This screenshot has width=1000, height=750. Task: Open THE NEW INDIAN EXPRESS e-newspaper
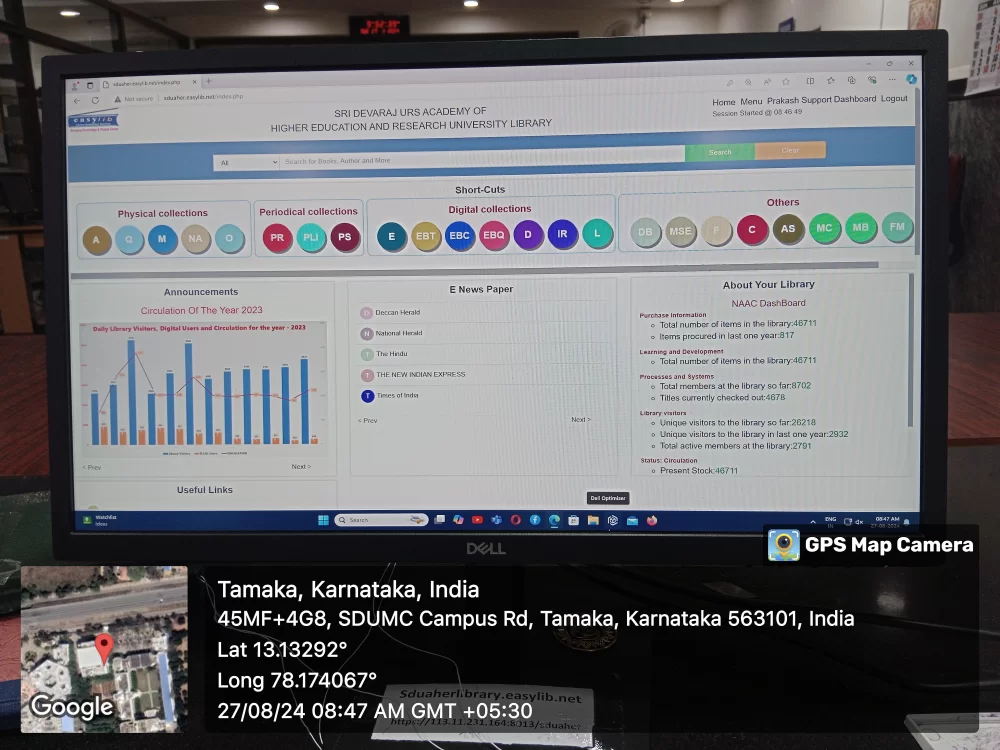[x=420, y=375]
